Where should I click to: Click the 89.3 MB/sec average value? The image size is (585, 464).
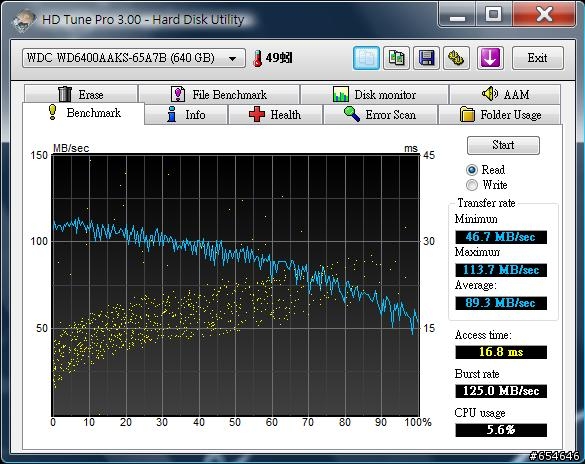coord(501,303)
